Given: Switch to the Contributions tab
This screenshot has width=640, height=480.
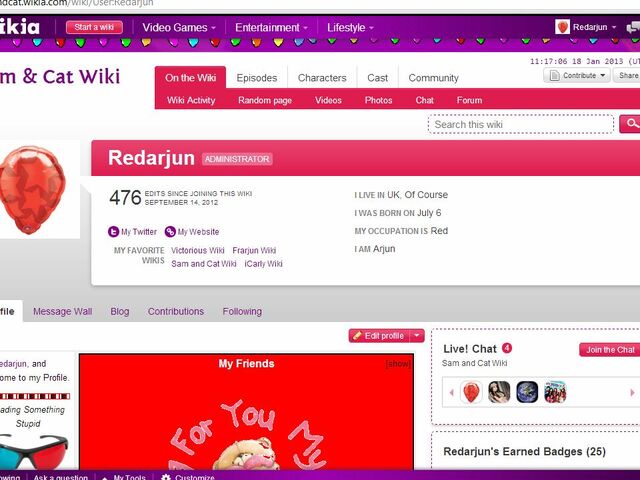Looking at the screenshot, I should [x=176, y=311].
